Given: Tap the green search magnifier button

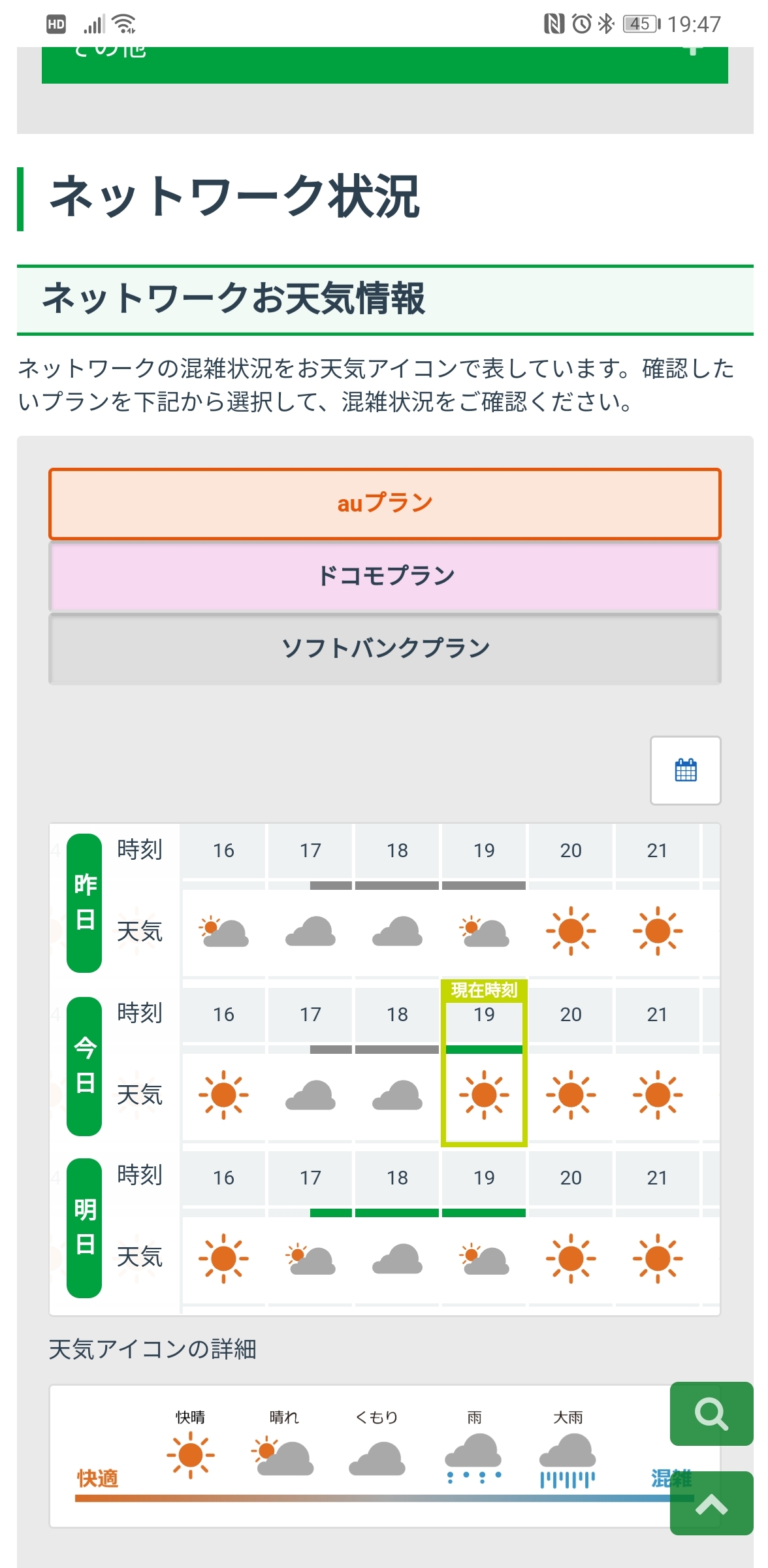Looking at the screenshot, I should pyautogui.click(x=711, y=1414).
